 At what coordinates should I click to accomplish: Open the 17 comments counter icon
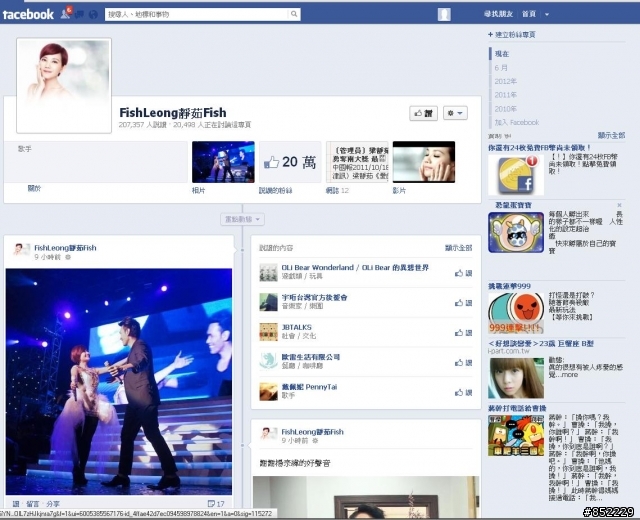pos(216,504)
